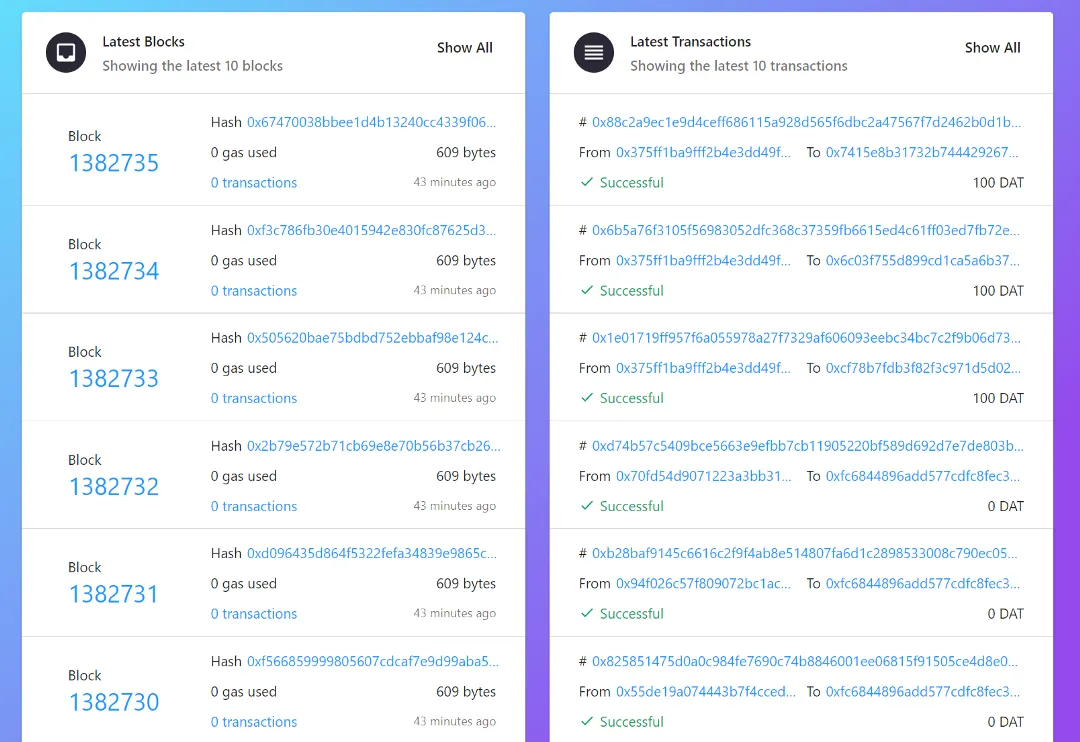Click 43 minutes ago in block 1382733 row

pos(455,398)
